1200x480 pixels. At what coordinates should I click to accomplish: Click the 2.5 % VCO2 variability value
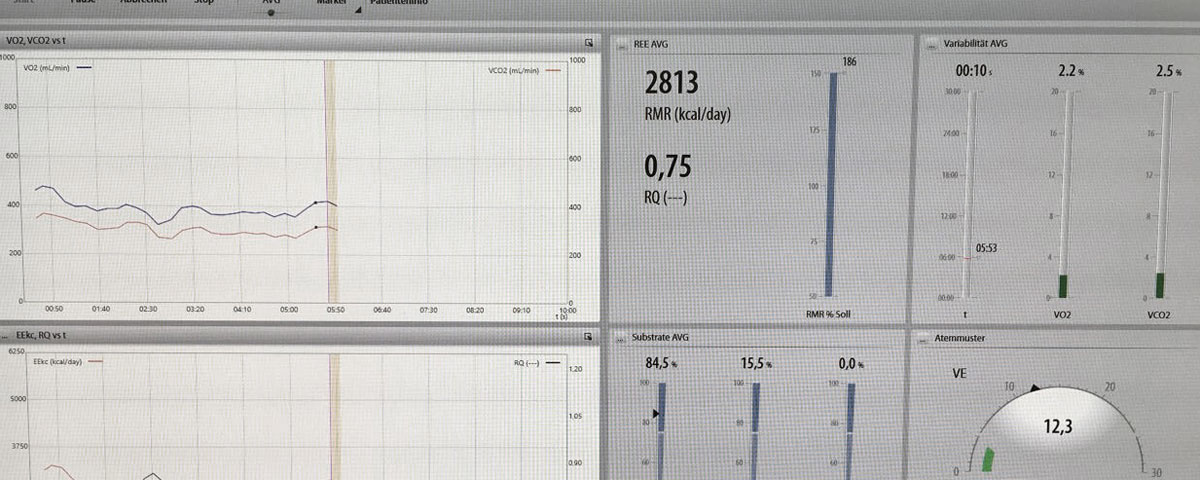1167,71
